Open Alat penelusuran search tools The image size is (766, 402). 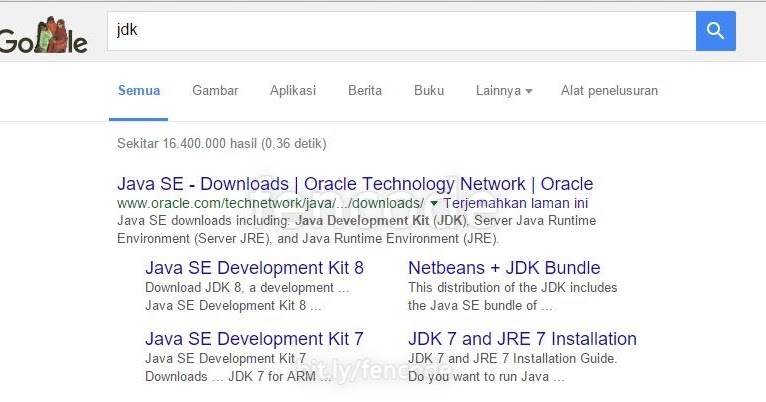pos(609,90)
